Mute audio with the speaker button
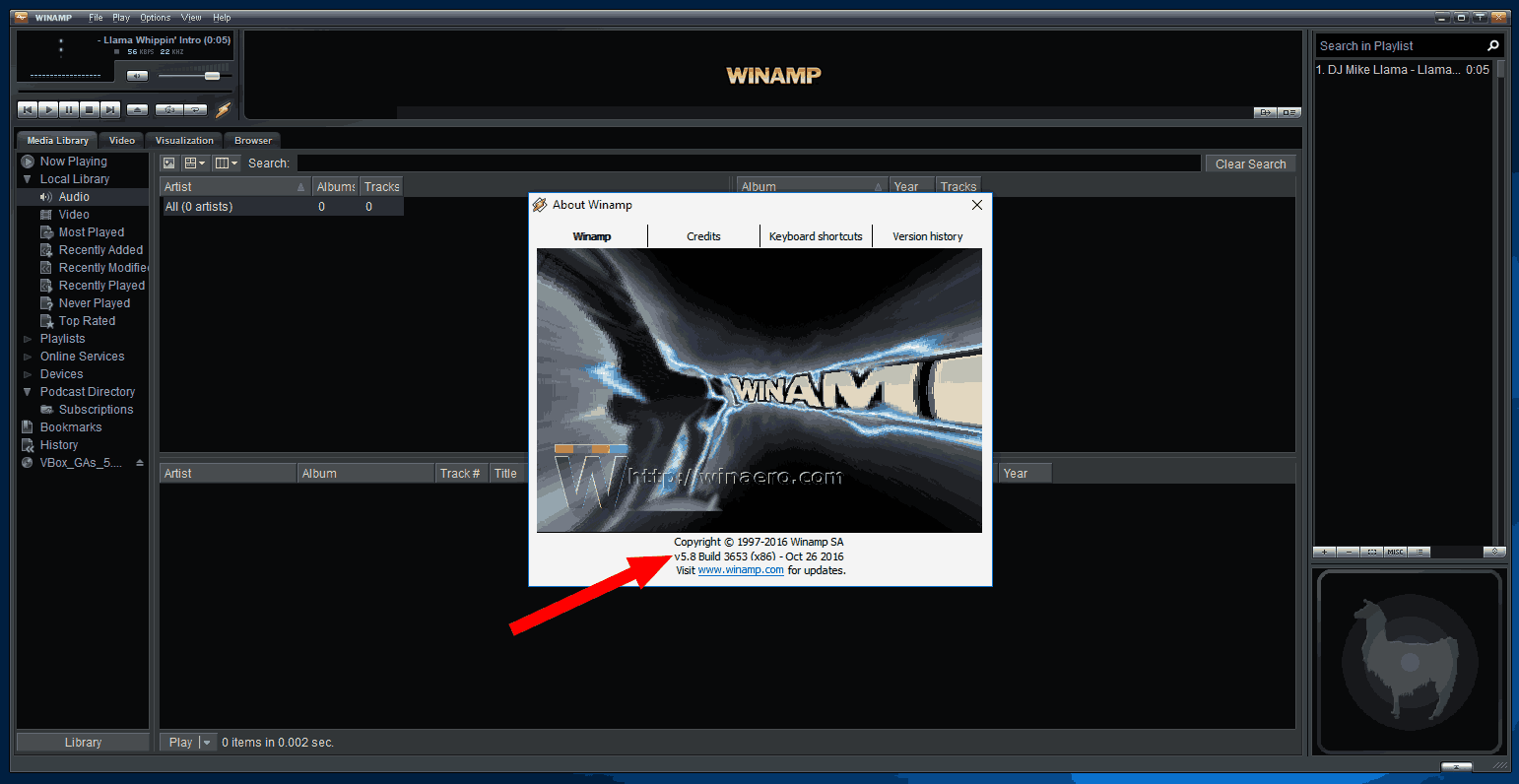The height and width of the screenshot is (784, 1519). click(138, 76)
